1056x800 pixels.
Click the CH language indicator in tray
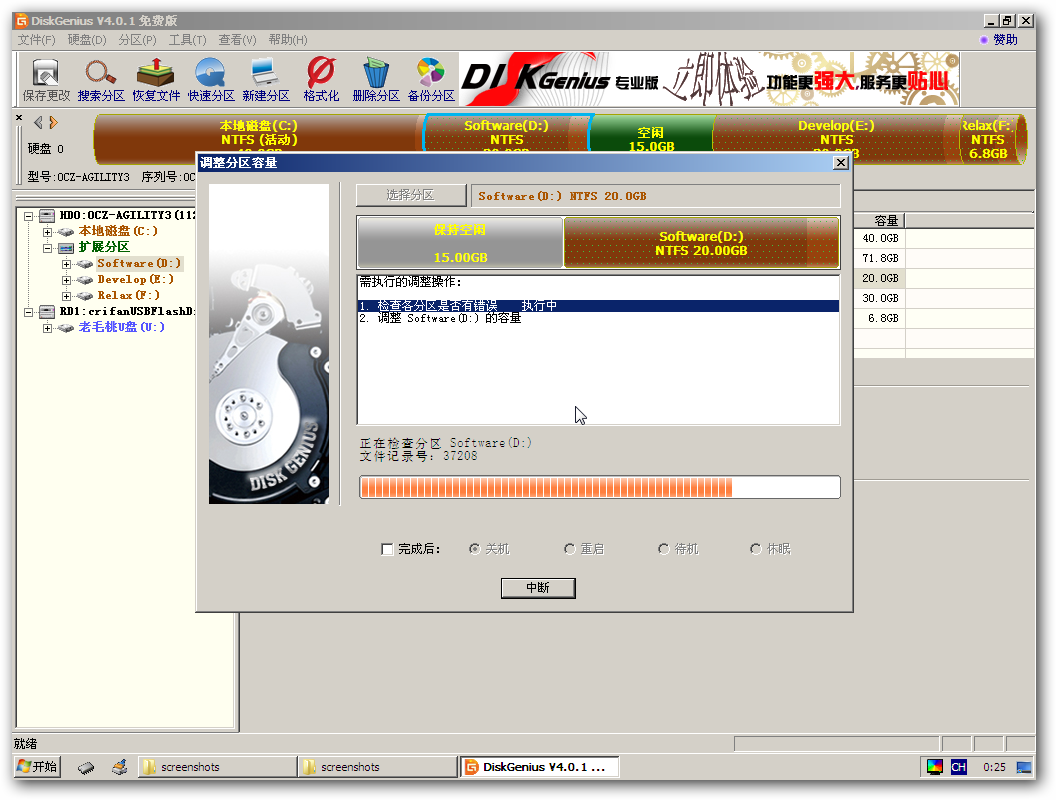tap(958, 767)
